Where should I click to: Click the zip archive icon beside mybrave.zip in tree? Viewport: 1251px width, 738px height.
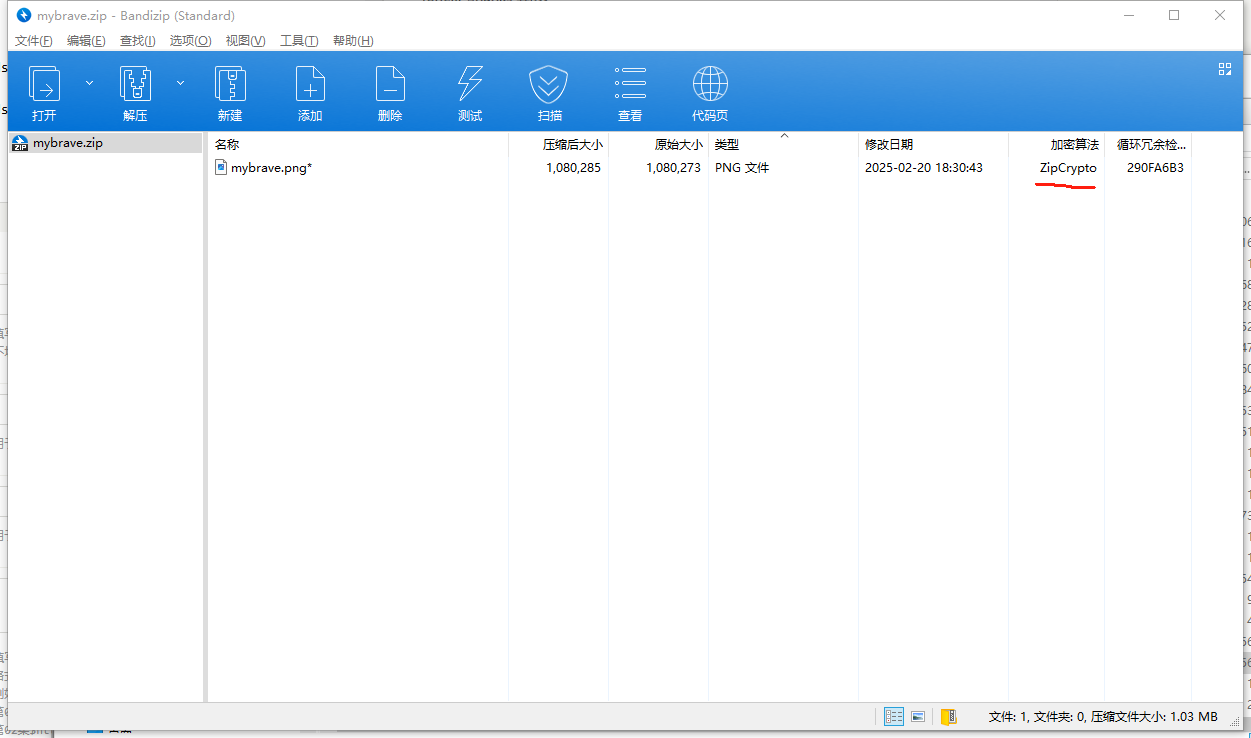pyautogui.click(x=20, y=143)
